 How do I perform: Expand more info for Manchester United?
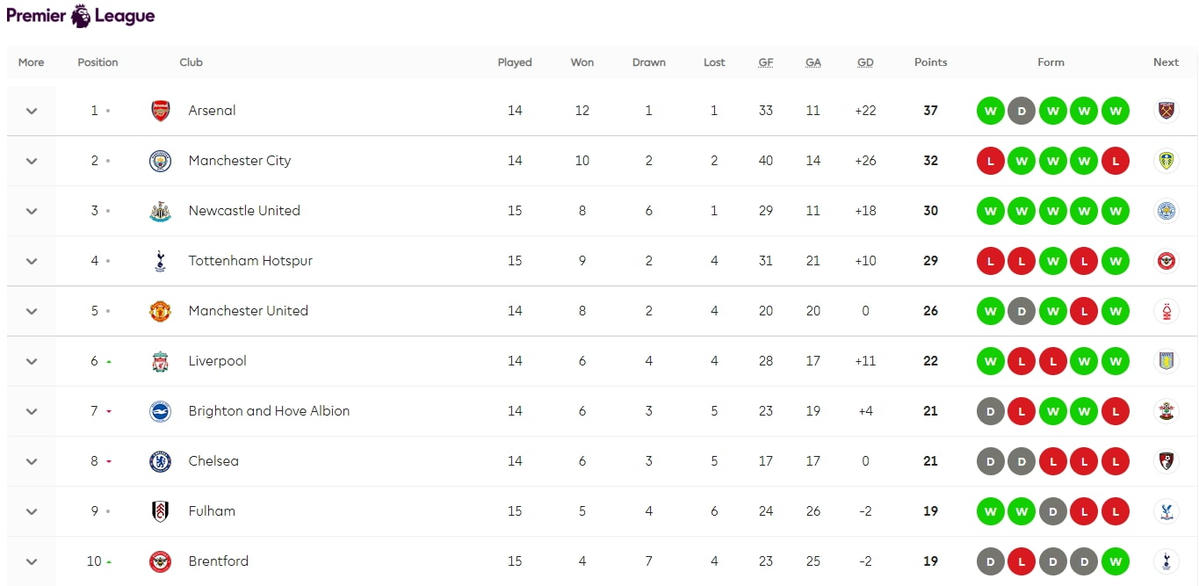coord(32,311)
